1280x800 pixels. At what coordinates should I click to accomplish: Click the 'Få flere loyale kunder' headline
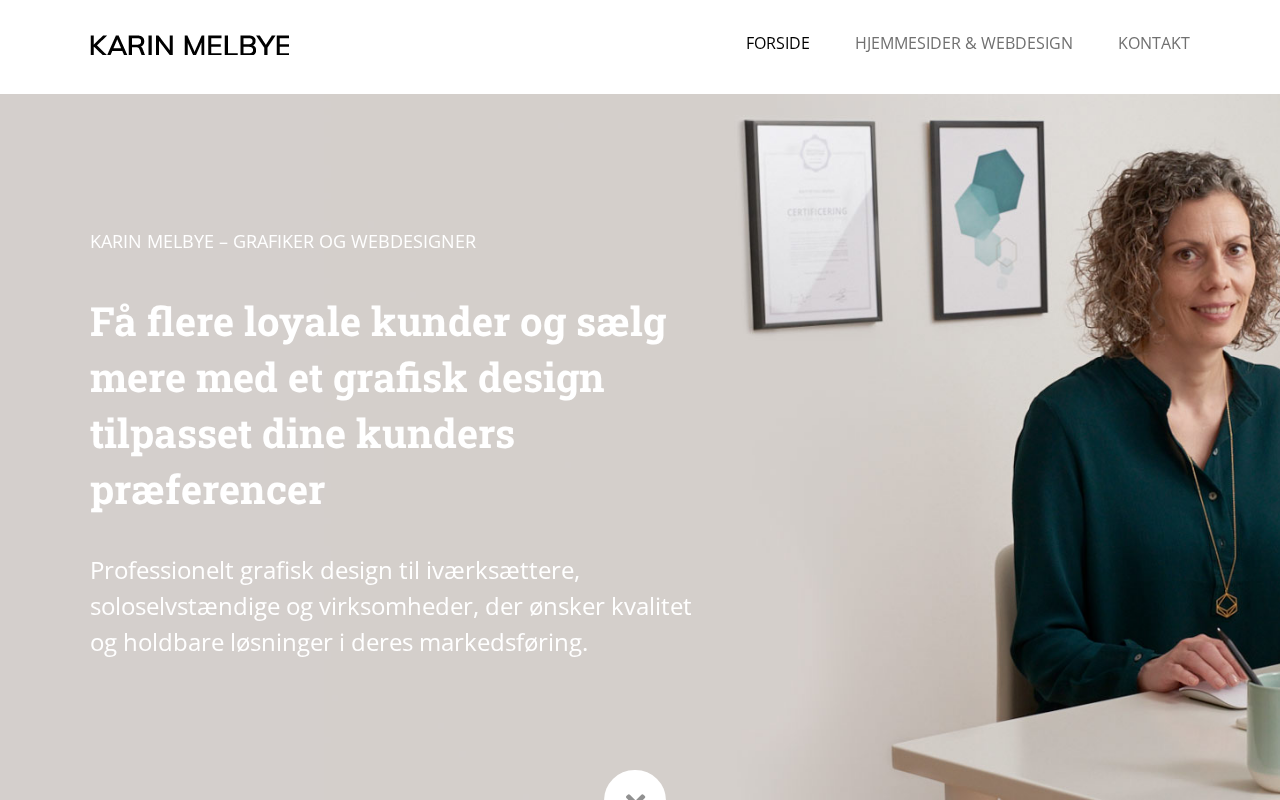tap(378, 404)
